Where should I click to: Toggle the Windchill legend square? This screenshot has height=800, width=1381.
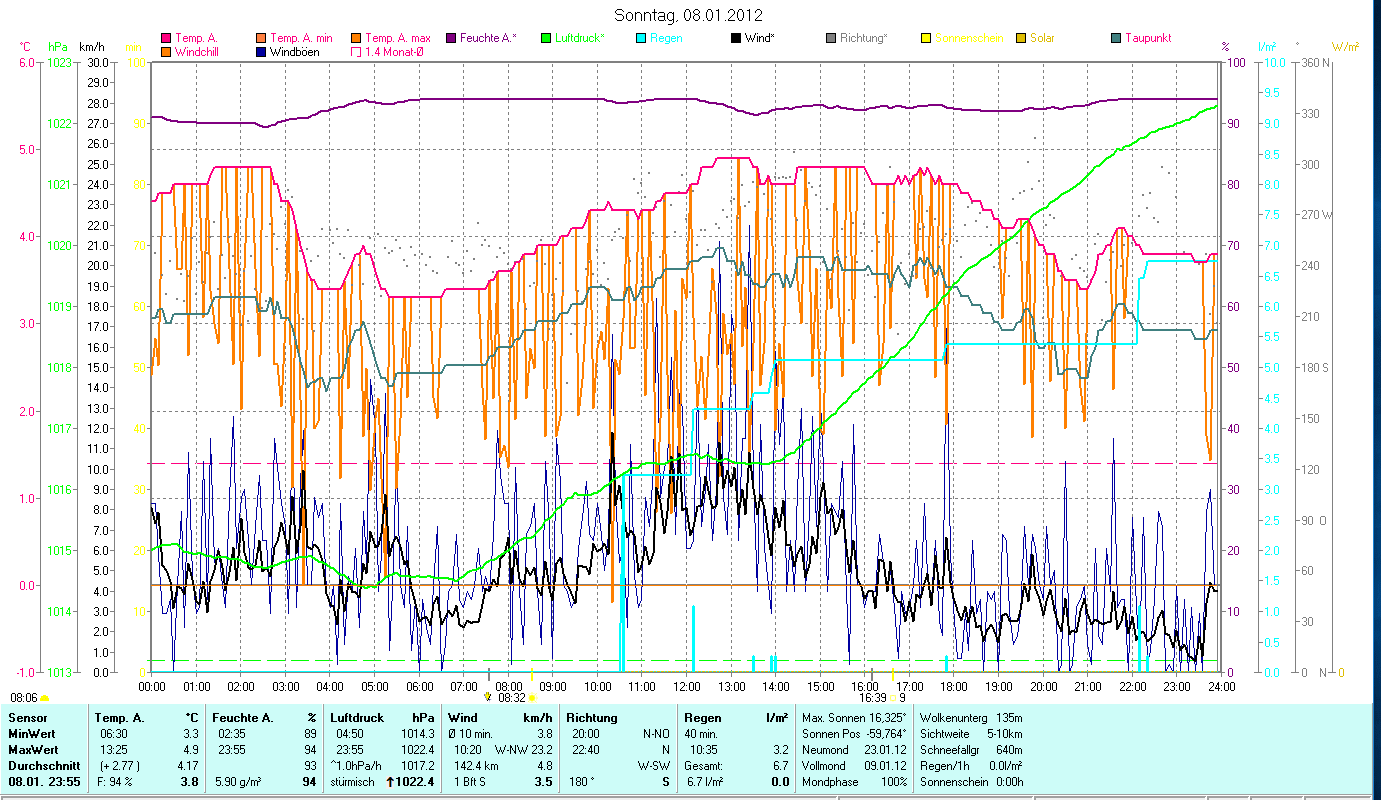pyautogui.click(x=166, y=51)
